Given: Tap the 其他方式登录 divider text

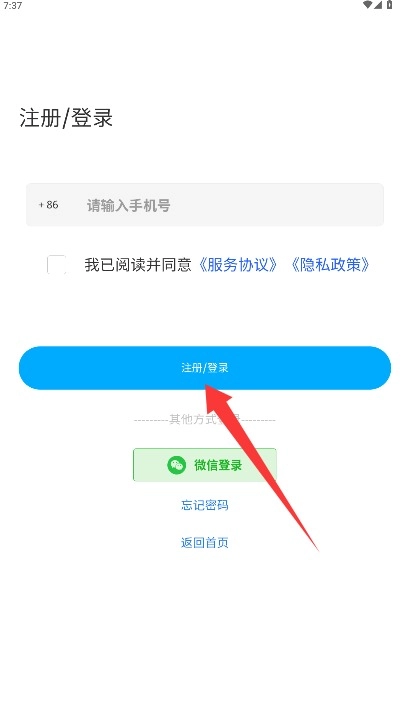Looking at the screenshot, I should coord(205,420).
